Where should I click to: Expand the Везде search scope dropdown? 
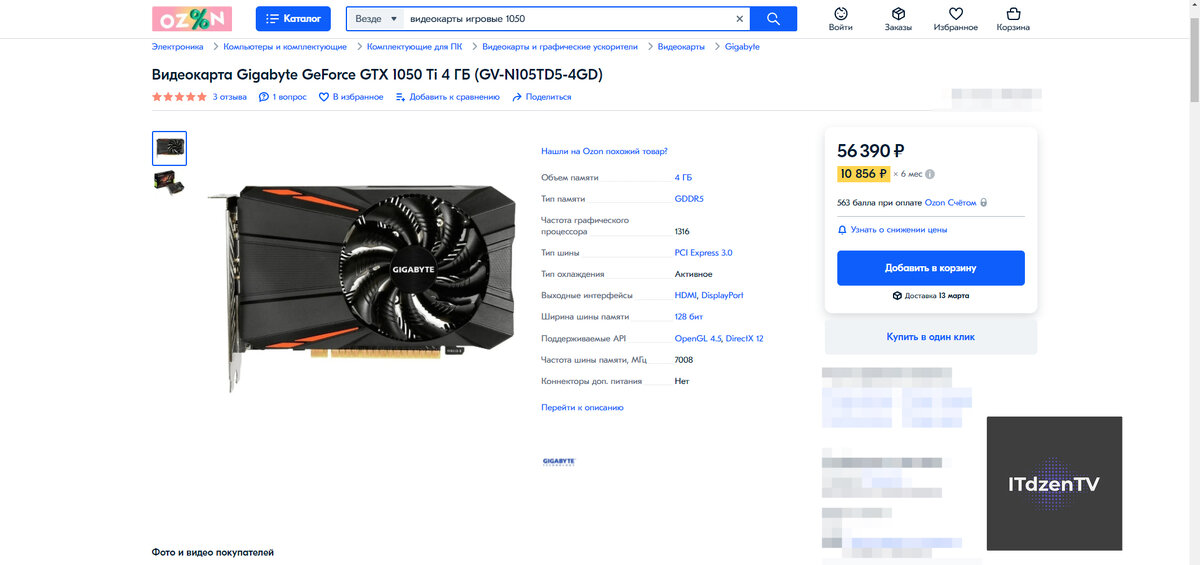376,19
